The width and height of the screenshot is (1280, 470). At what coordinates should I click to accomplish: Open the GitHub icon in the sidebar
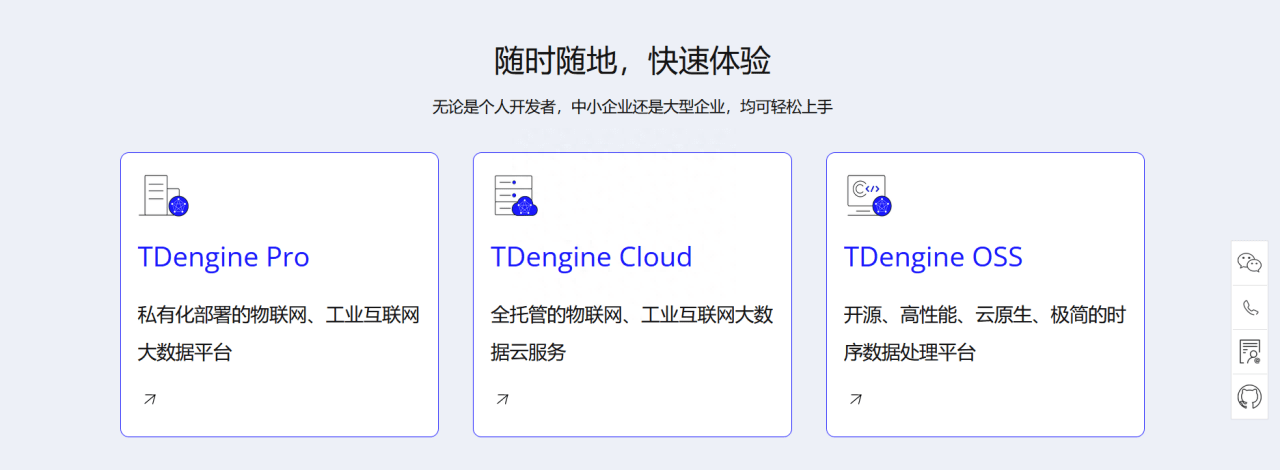tap(1249, 397)
